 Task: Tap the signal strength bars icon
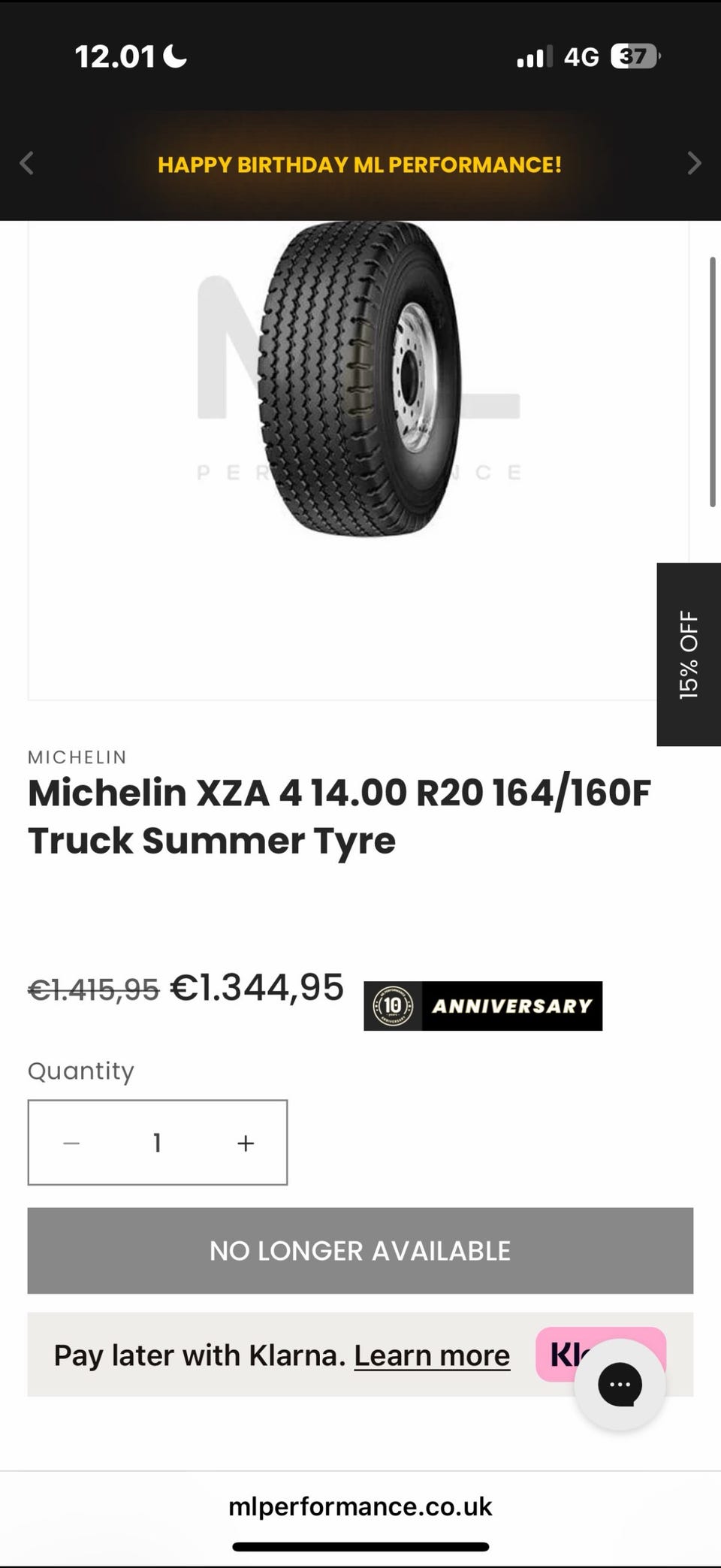pos(535,56)
